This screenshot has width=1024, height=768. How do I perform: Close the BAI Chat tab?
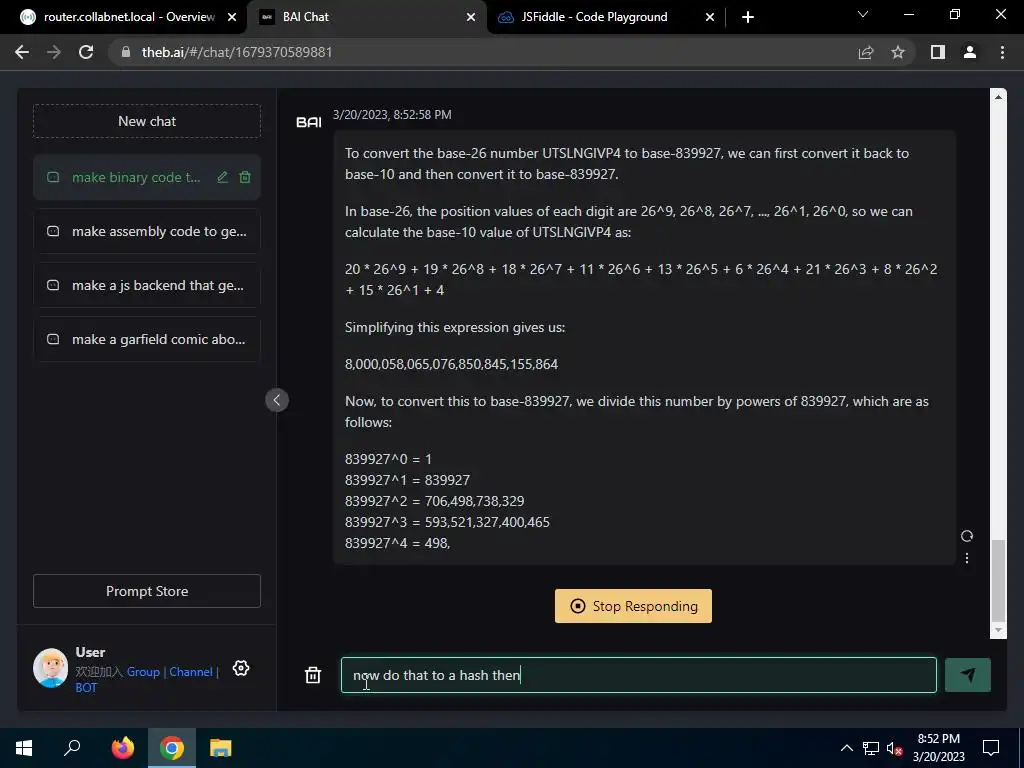click(471, 17)
